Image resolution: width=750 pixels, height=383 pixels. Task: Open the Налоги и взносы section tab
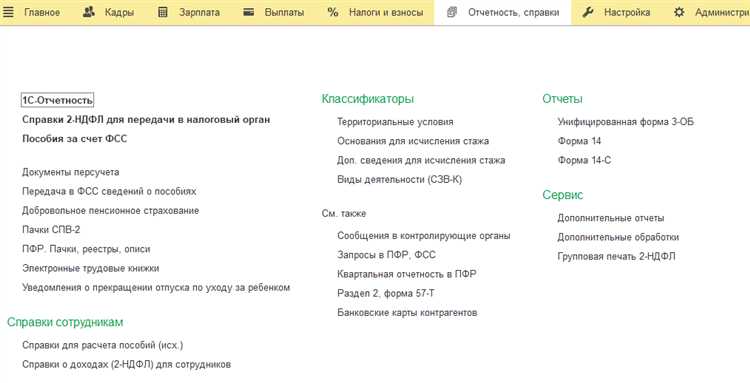(386, 12)
